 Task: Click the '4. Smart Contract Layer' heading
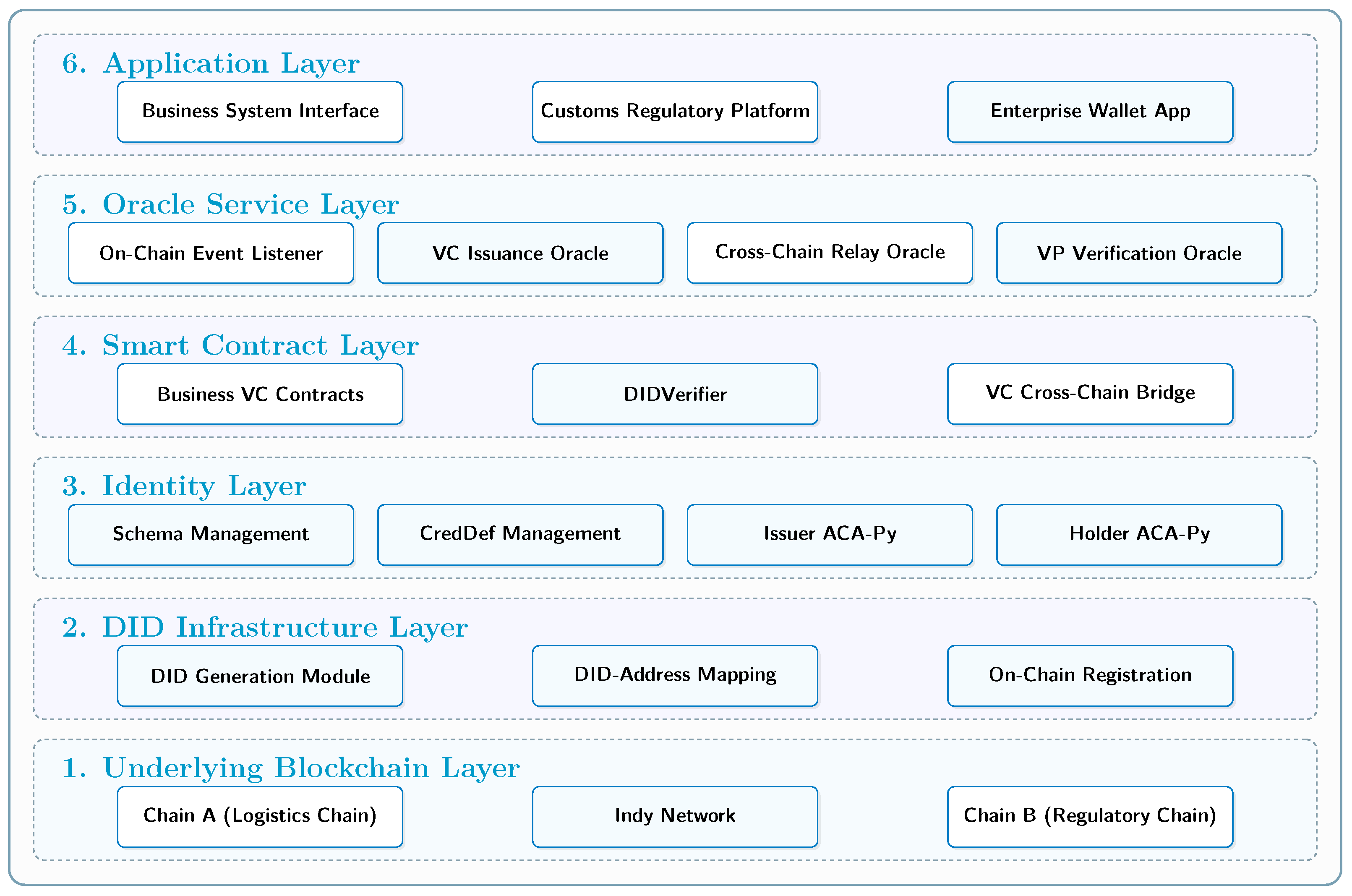click(x=240, y=346)
